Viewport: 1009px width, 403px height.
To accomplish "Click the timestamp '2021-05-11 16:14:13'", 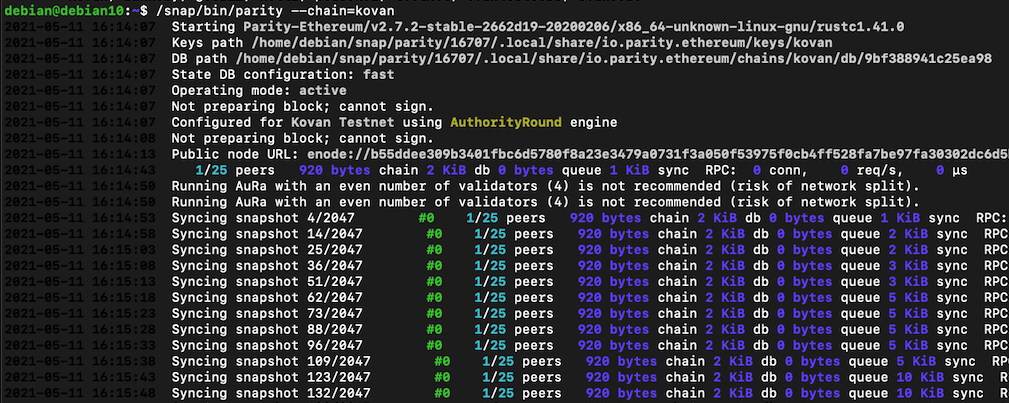I will pos(79,155).
